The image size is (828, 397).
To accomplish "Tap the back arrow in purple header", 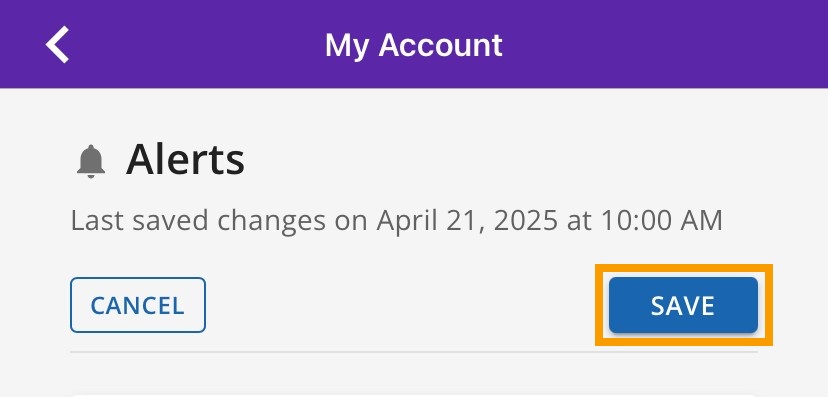I will click(x=57, y=45).
